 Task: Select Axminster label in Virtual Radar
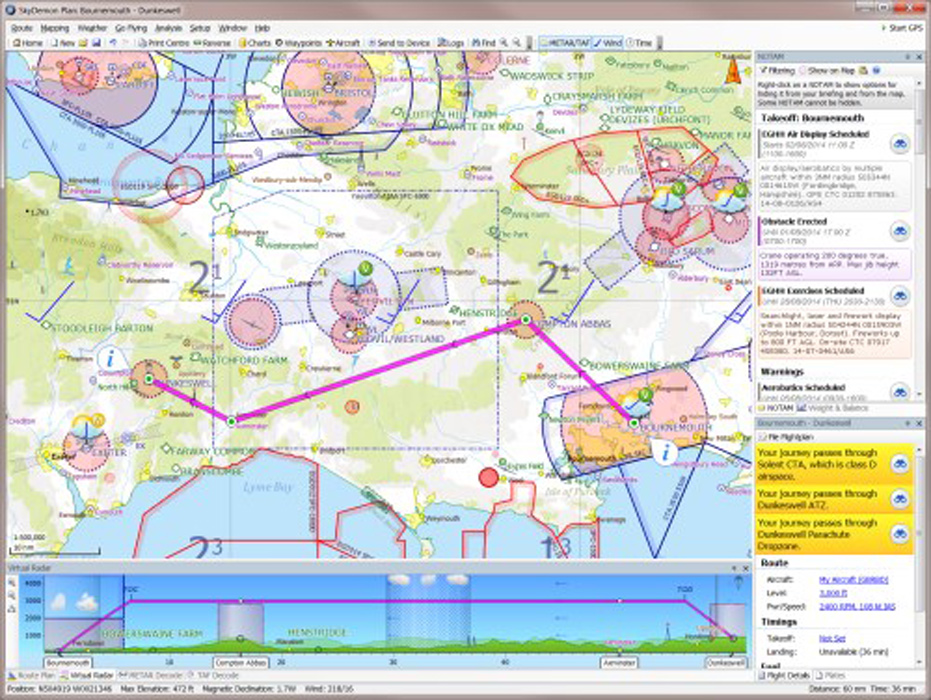(619, 662)
